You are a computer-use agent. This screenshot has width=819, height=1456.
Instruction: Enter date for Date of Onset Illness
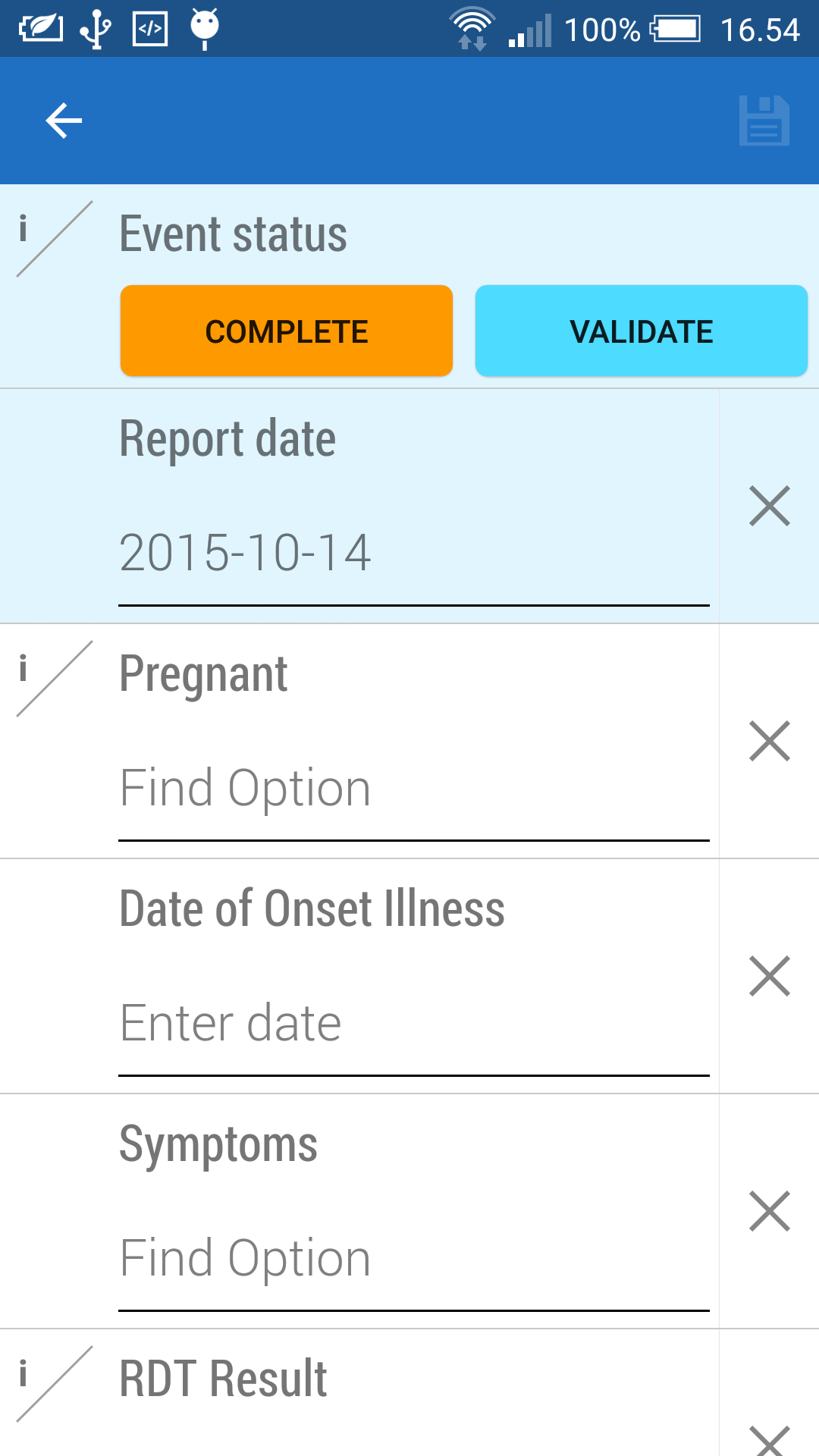coord(413,1024)
